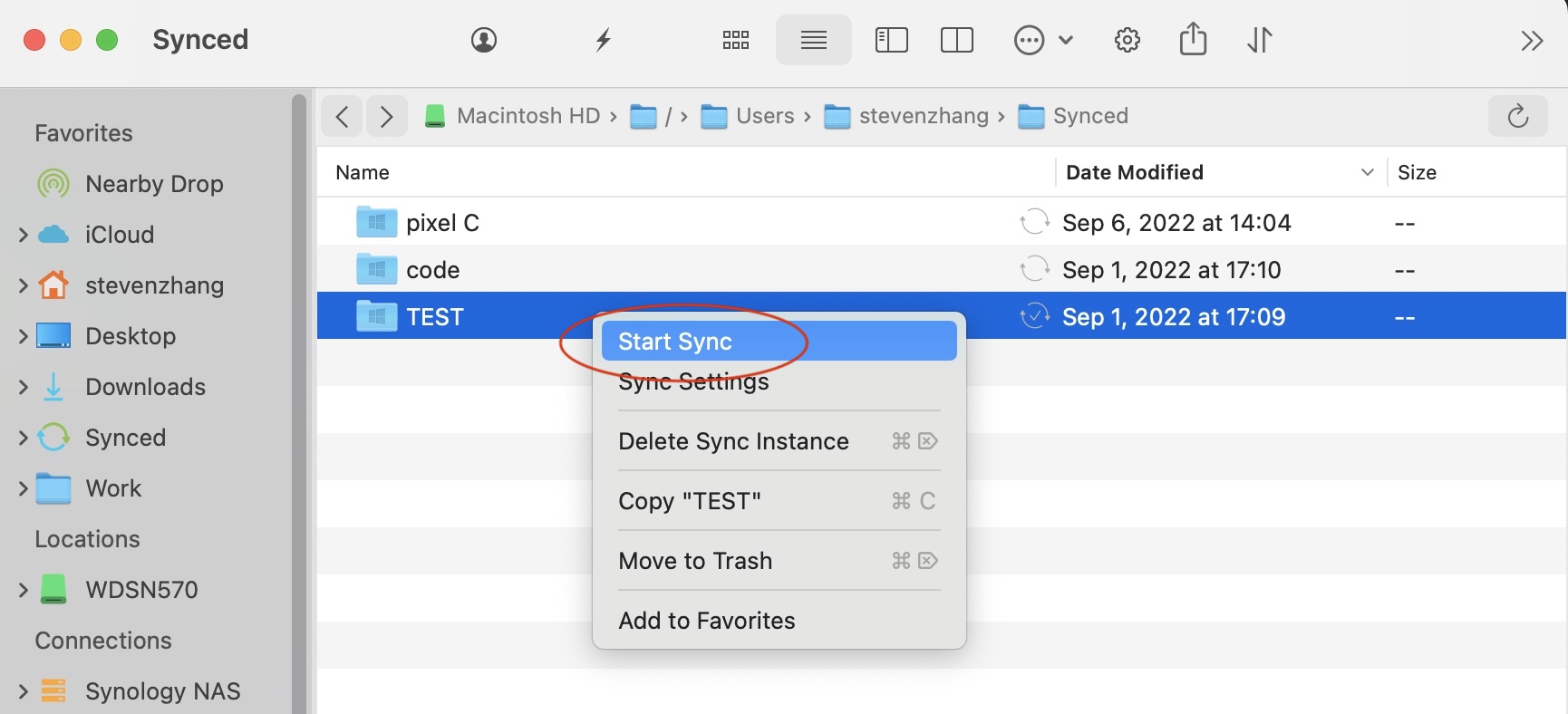This screenshot has height=714, width=1568.
Task: Sort by the Date Modified column
Action: coord(1135,172)
